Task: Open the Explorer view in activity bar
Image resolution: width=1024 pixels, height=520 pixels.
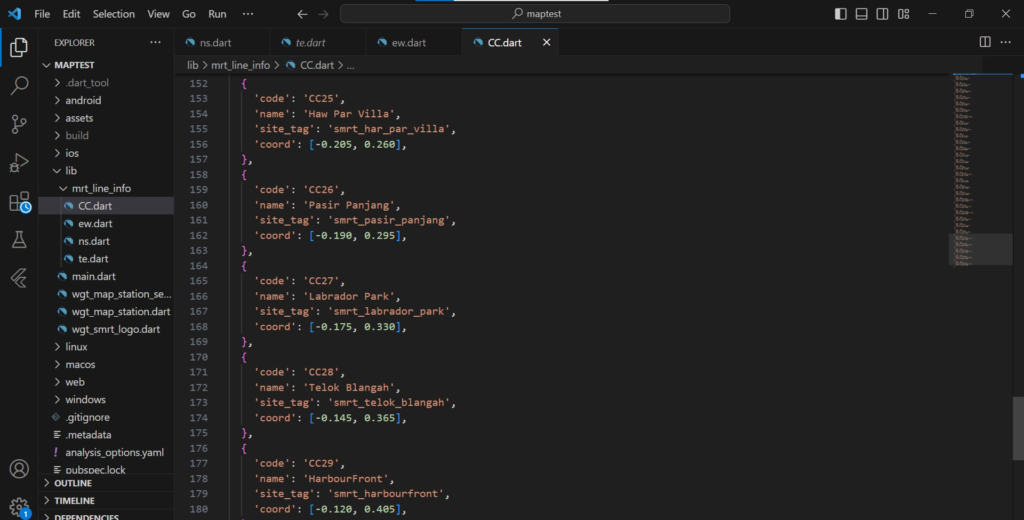Action: pos(19,47)
